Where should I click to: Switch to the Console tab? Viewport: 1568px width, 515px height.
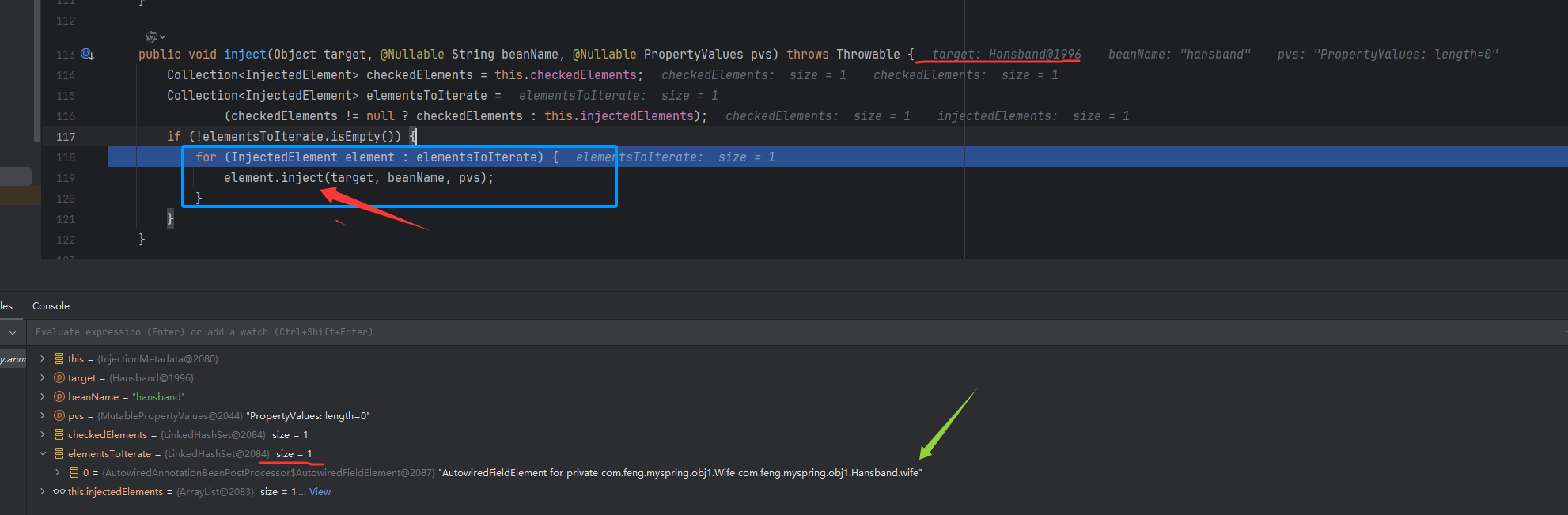coord(51,306)
